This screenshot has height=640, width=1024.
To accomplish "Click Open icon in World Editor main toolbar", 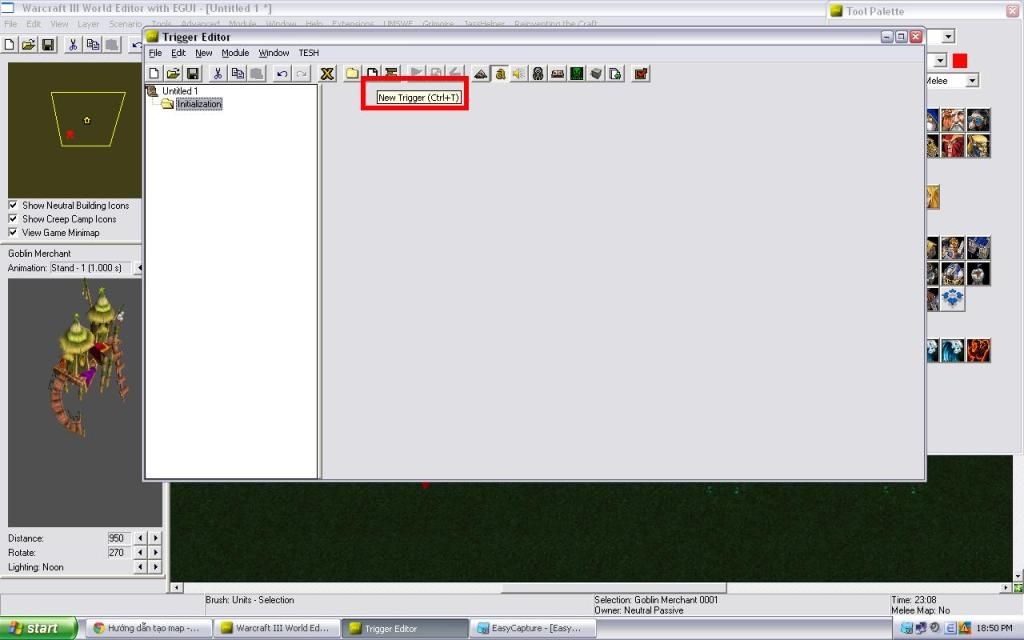I will (x=28, y=44).
